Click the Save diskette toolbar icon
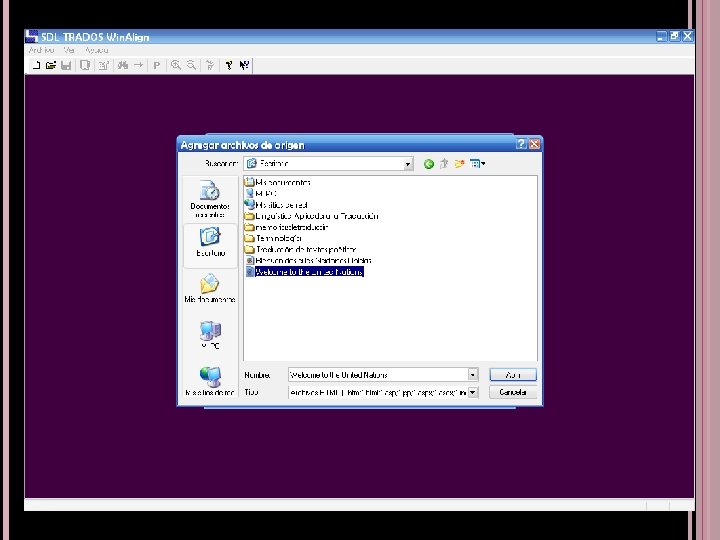 pos(66,65)
